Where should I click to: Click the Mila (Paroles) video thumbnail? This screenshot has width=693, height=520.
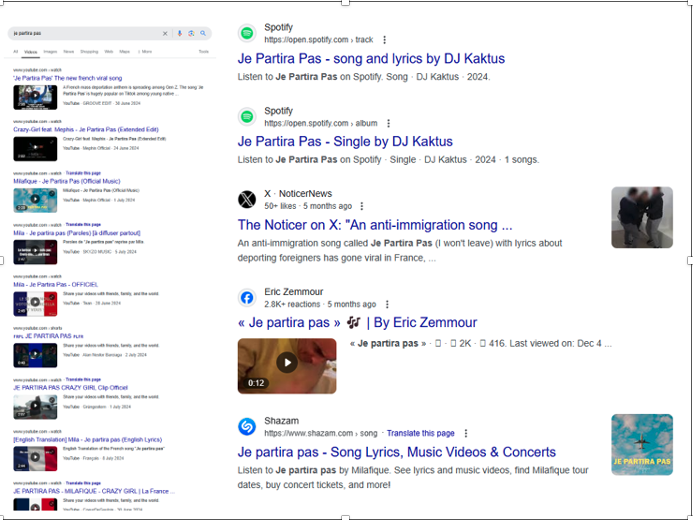(35, 252)
